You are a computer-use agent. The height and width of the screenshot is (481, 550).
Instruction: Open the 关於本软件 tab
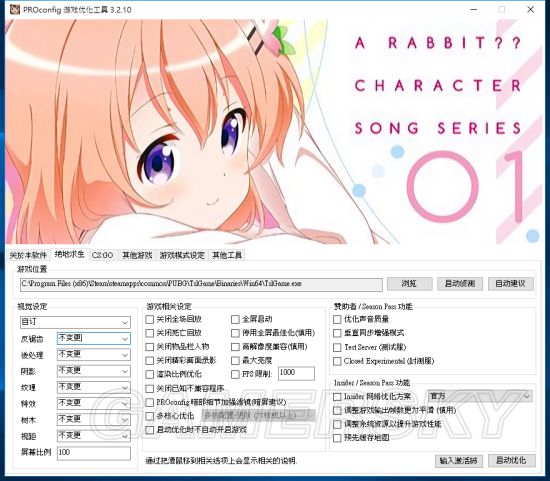coord(28,255)
